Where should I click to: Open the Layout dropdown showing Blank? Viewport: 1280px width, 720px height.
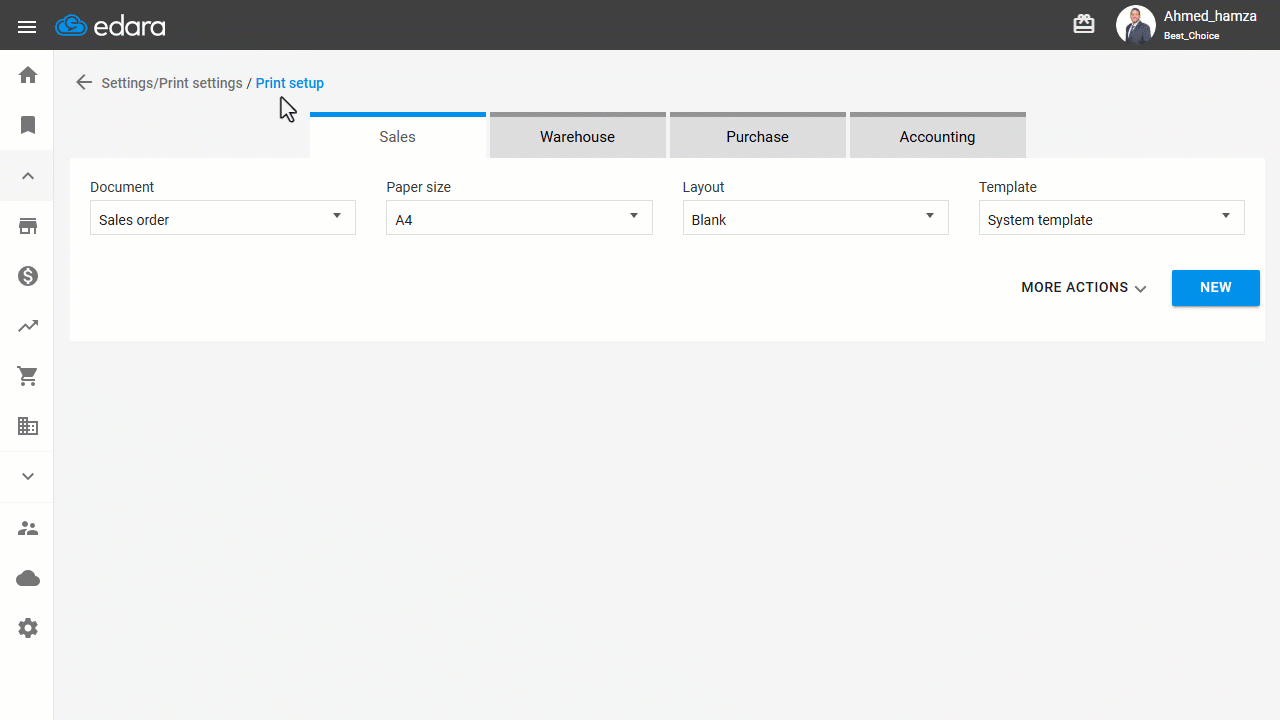click(x=816, y=218)
